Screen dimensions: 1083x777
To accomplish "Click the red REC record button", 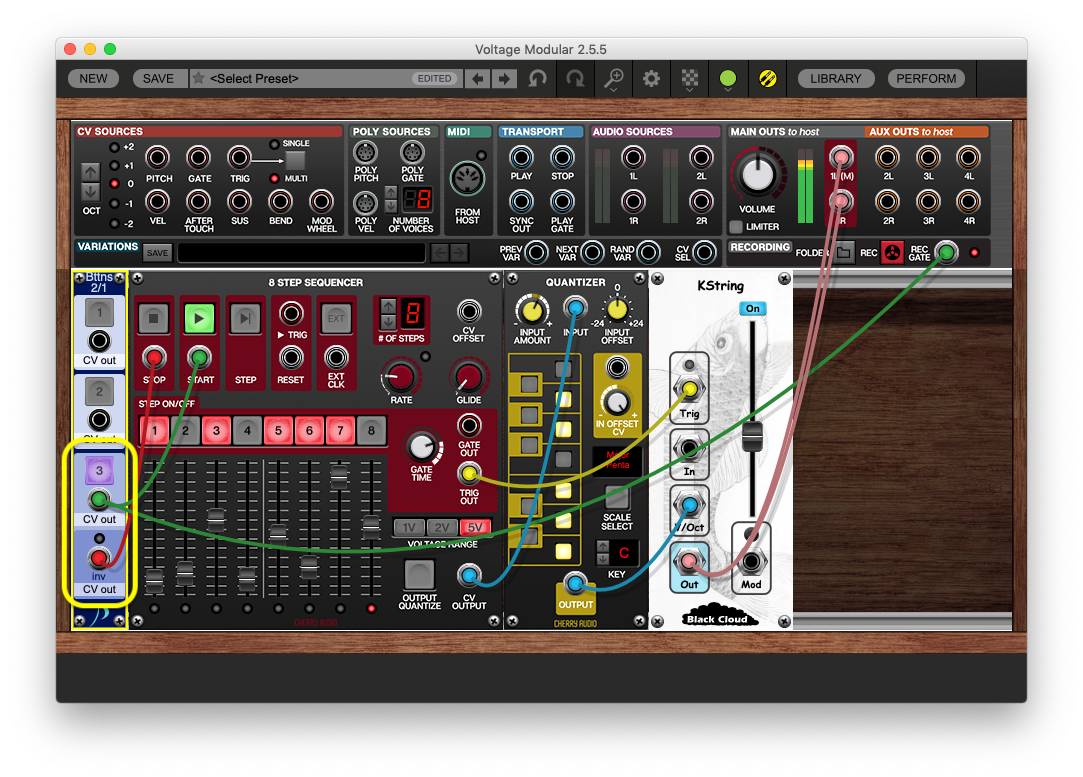I will tap(892, 253).
